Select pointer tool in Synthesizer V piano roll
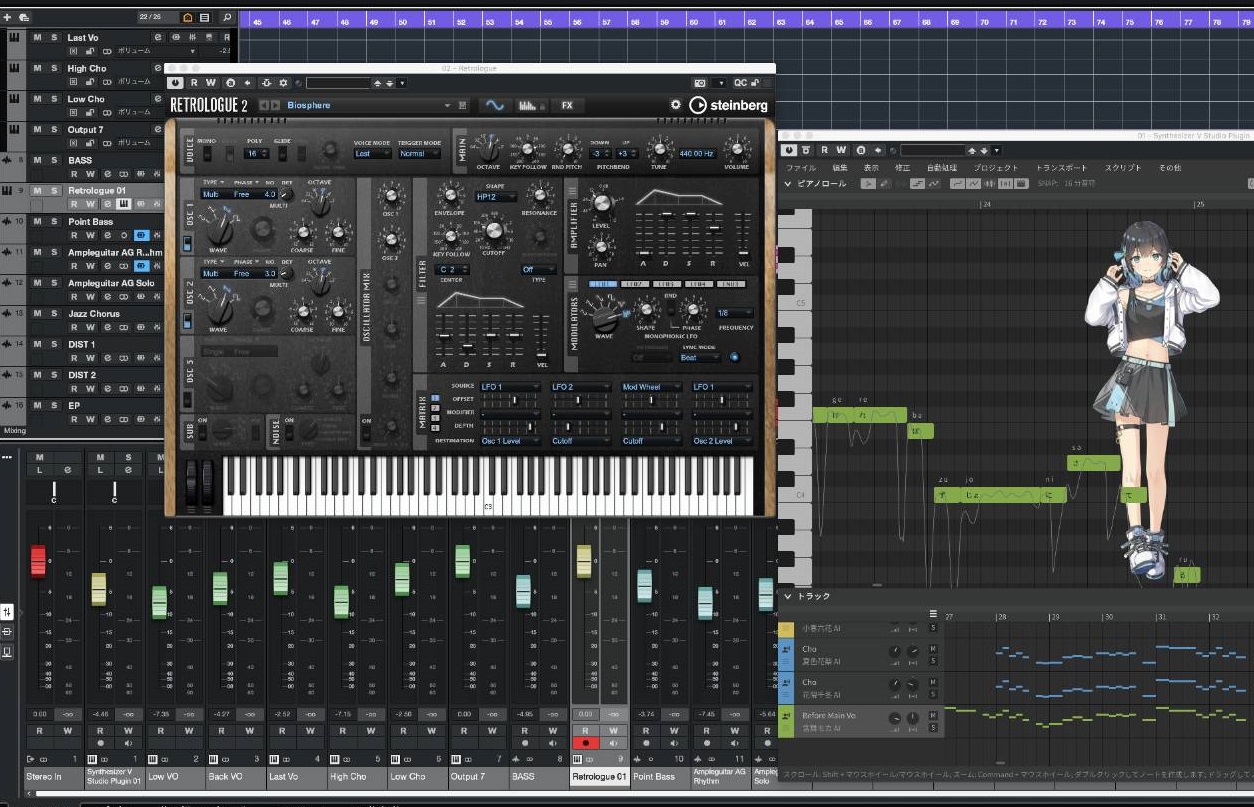Image resolution: width=1254 pixels, height=807 pixels. coord(869,184)
